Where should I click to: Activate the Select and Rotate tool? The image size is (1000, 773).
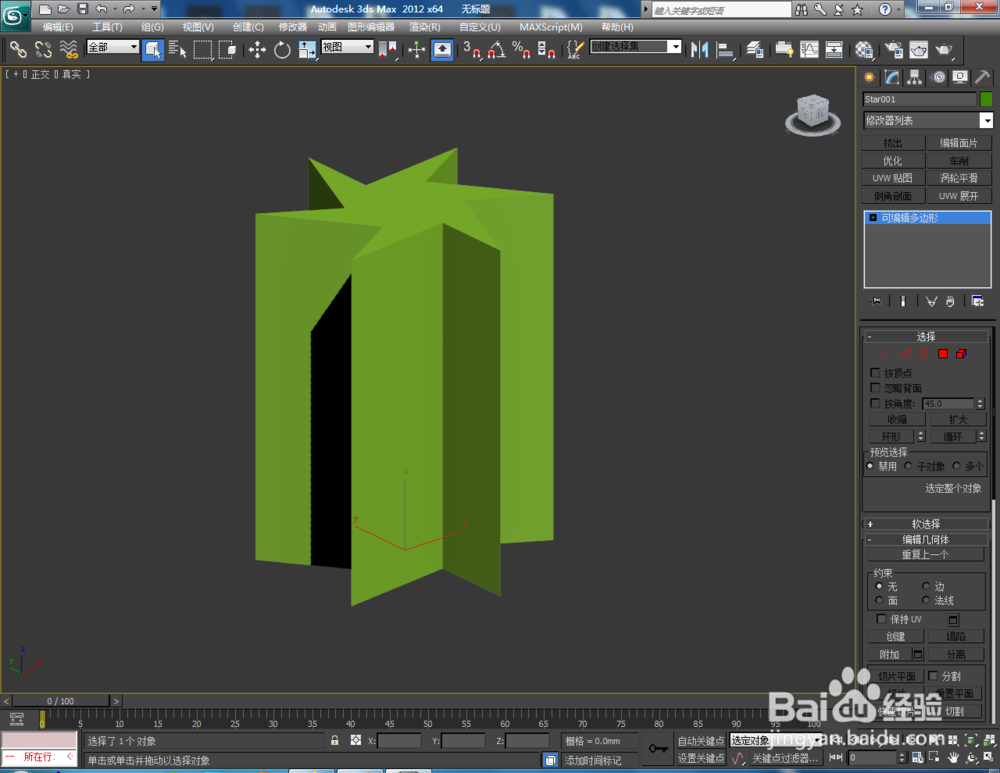[x=282, y=49]
